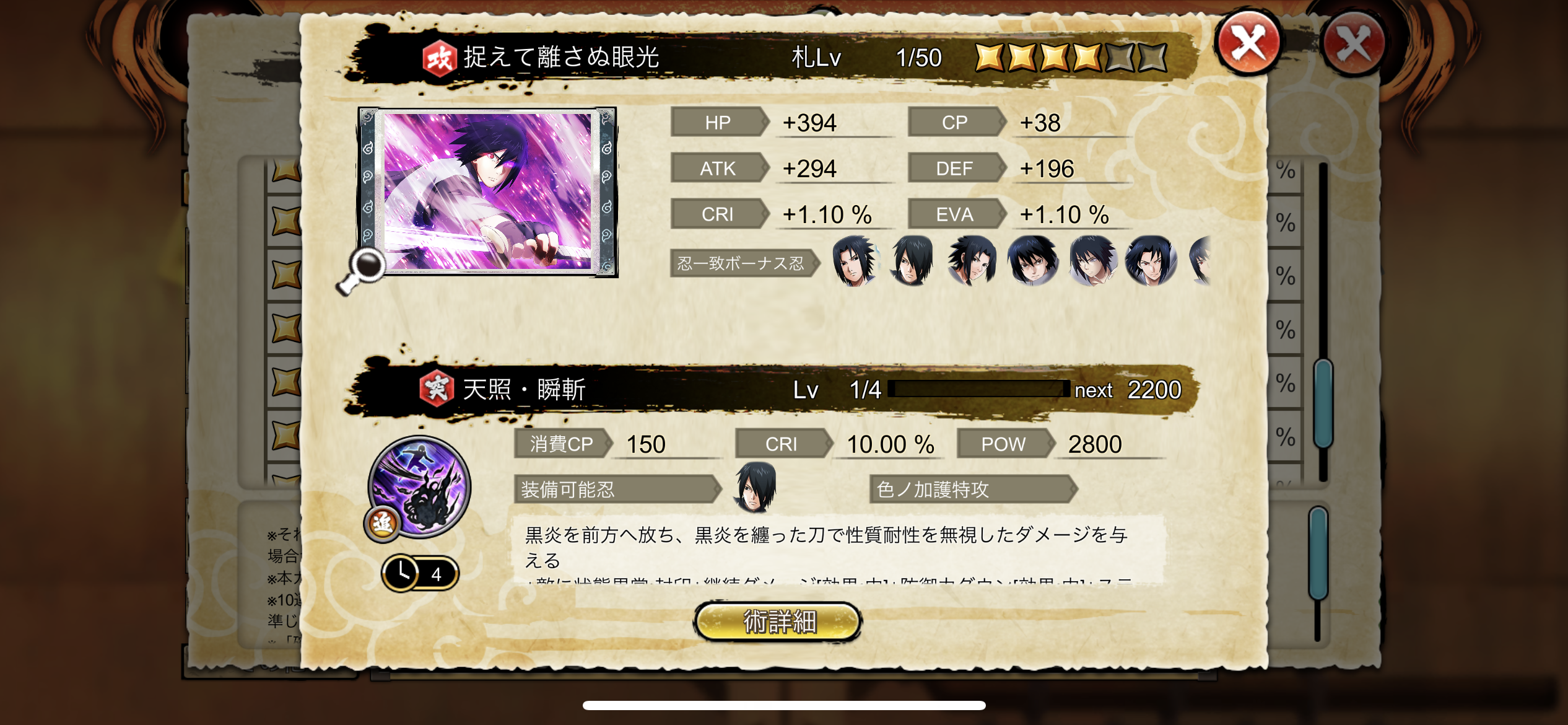Tap the card star rarity row
The image size is (1568, 725).
[1071, 58]
